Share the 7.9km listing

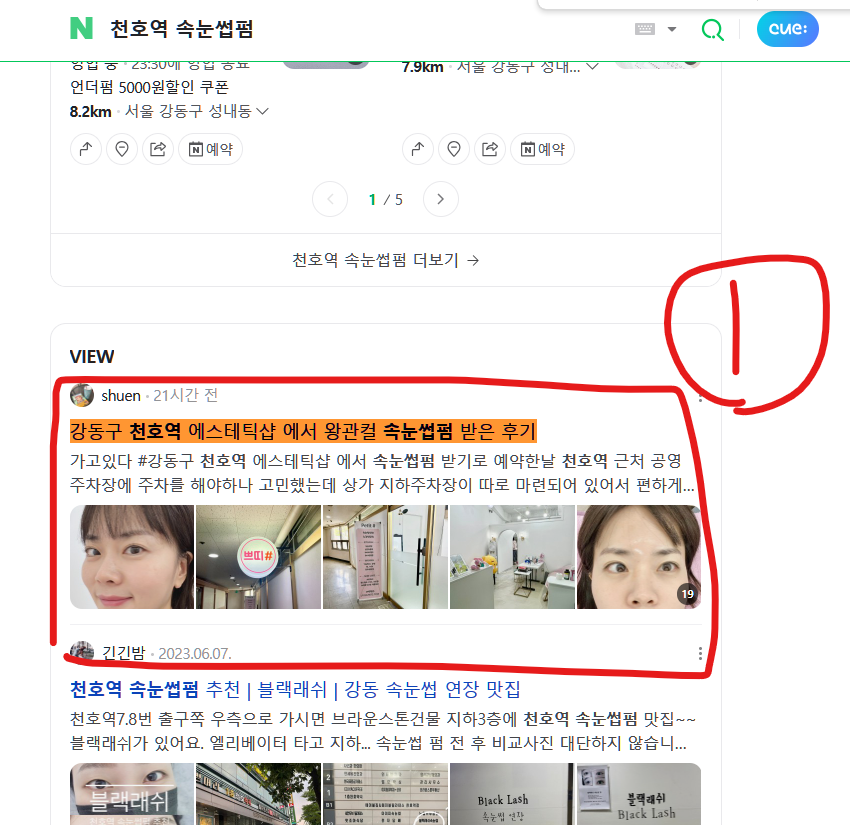tap(490, 149)
